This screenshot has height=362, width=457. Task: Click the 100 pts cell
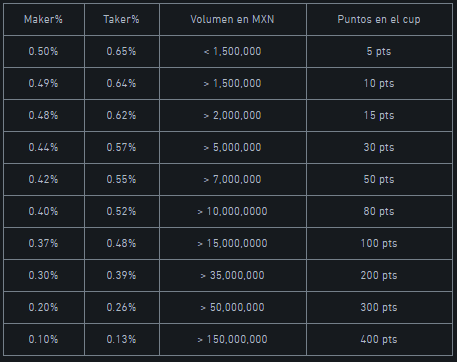[379, 243]
